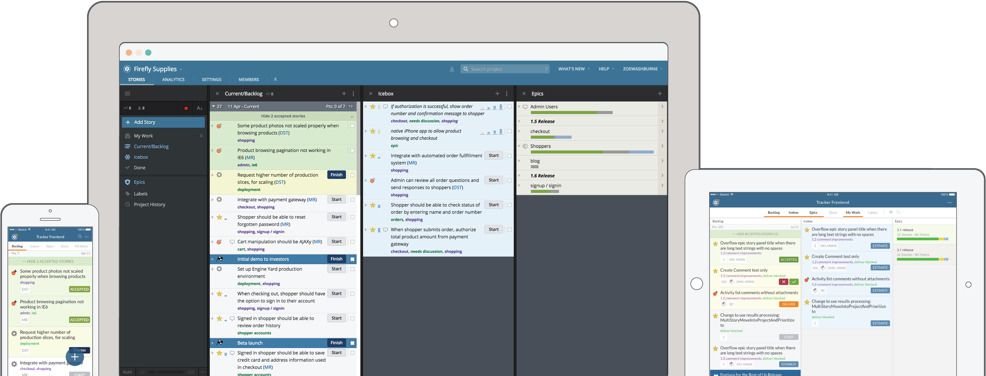Open the ZOEWASHBURNE user dropdown
This screenshot has width=986, height=376.
click(643, 69)
